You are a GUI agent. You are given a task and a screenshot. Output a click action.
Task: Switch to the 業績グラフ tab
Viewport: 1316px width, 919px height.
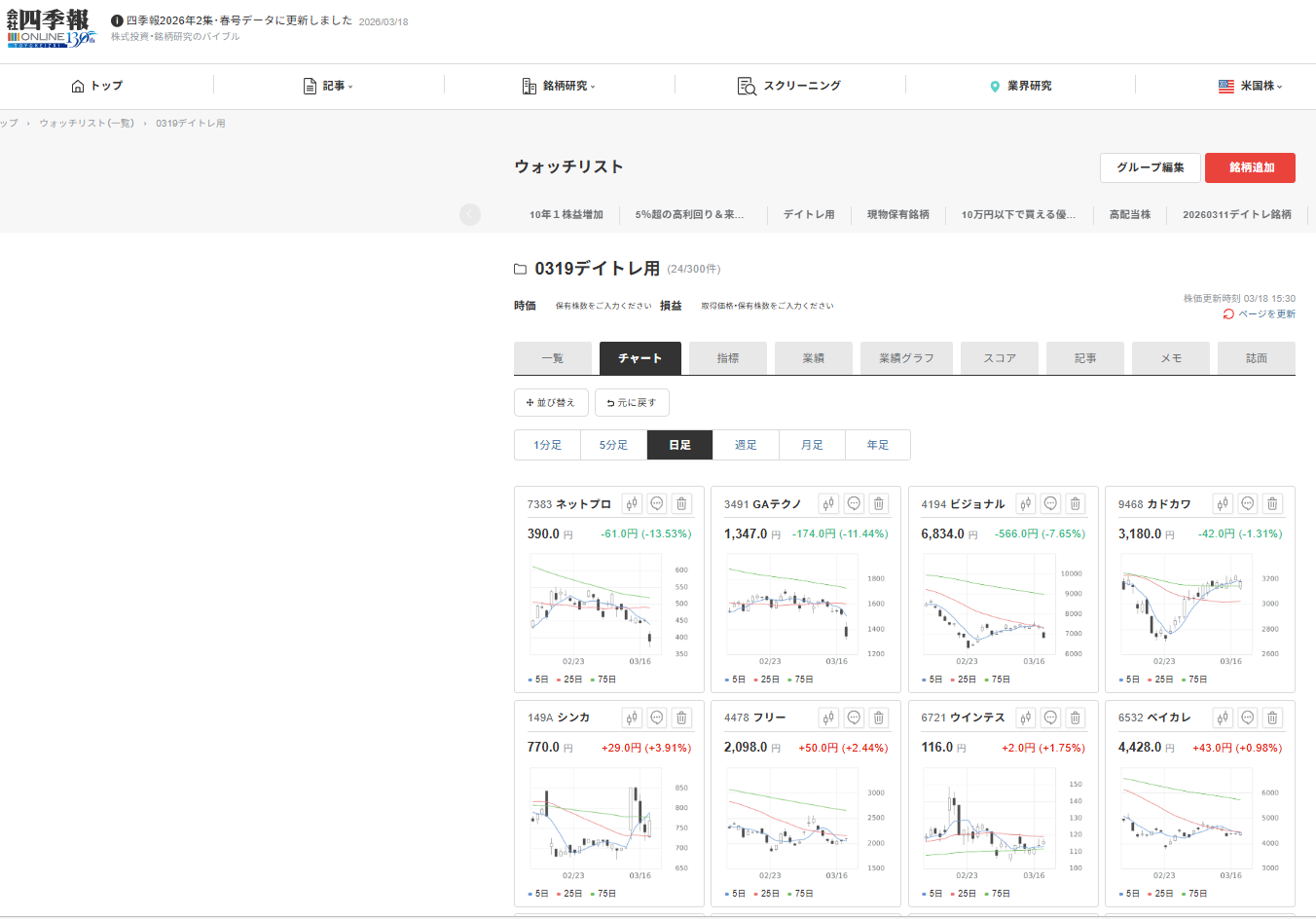pos(906,358)
